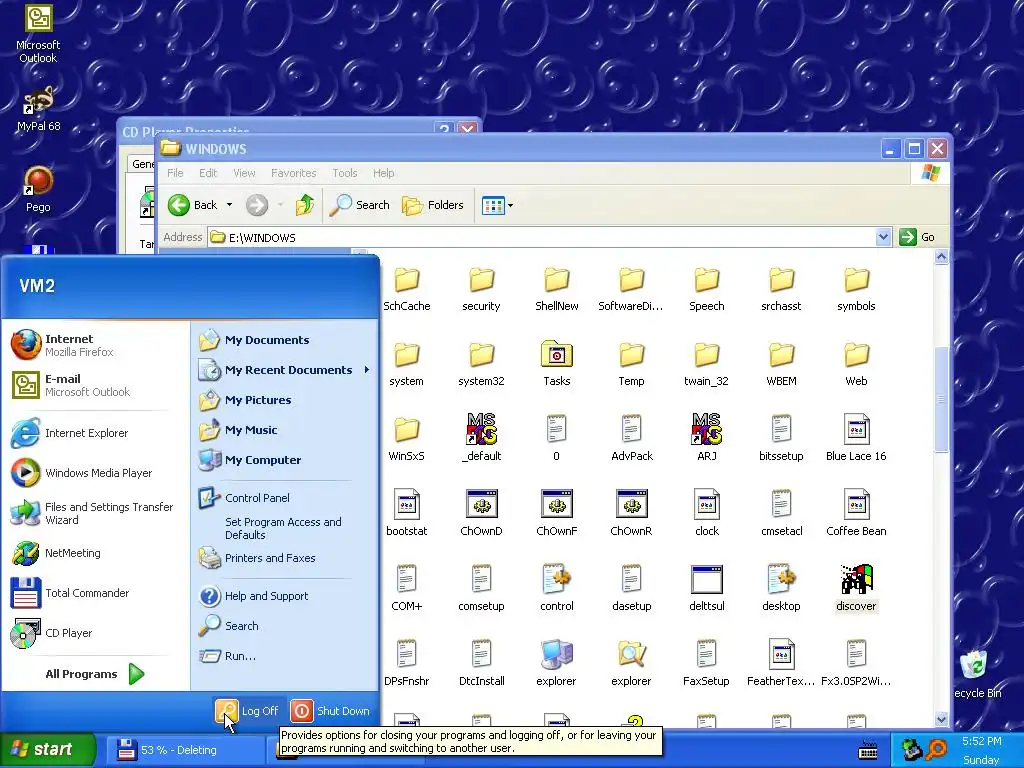Screen dimensions: 1024x768
Task: Click the on-screen keyboard tray icon
Action: (868, 750)
